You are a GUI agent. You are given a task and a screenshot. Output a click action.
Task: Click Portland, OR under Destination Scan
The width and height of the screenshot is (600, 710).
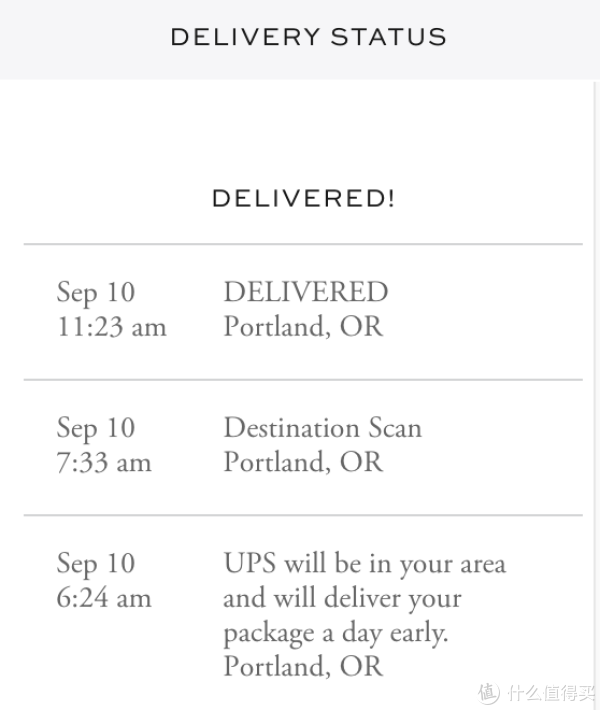[302, 462]
